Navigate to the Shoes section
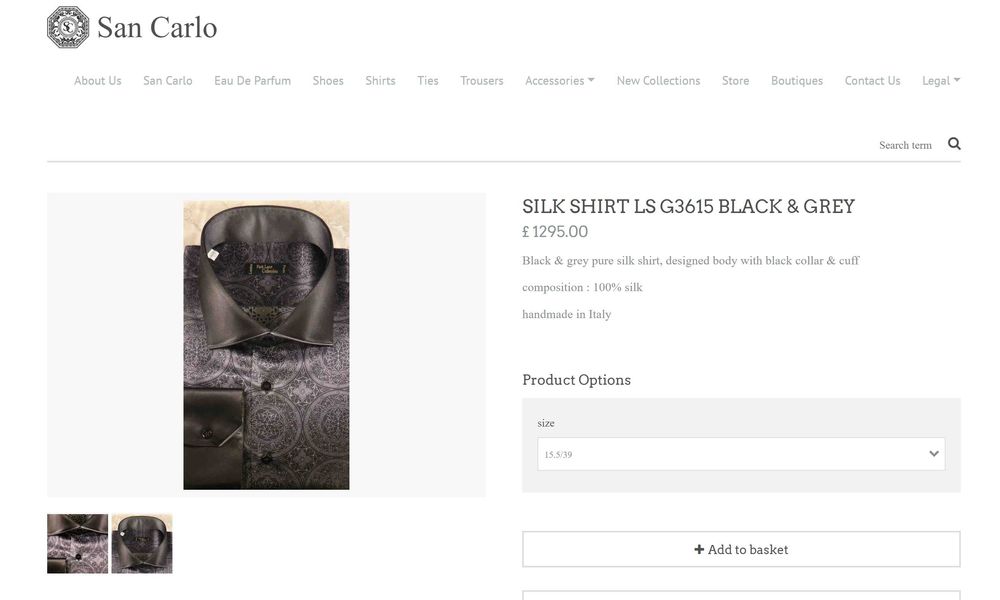 pos(328,81)
